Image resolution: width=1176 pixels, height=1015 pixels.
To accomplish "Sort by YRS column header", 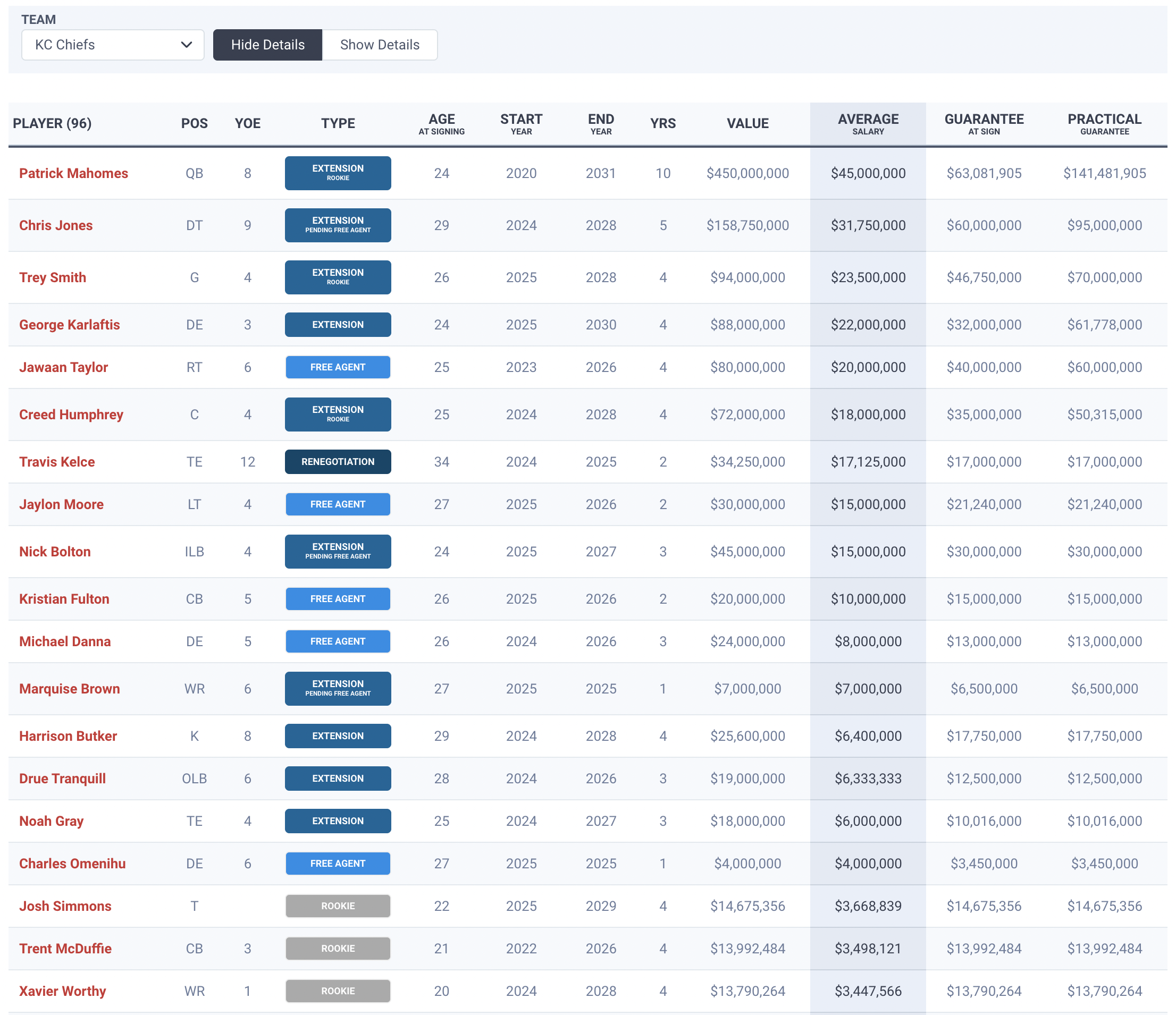I will (x=663, y=123).
